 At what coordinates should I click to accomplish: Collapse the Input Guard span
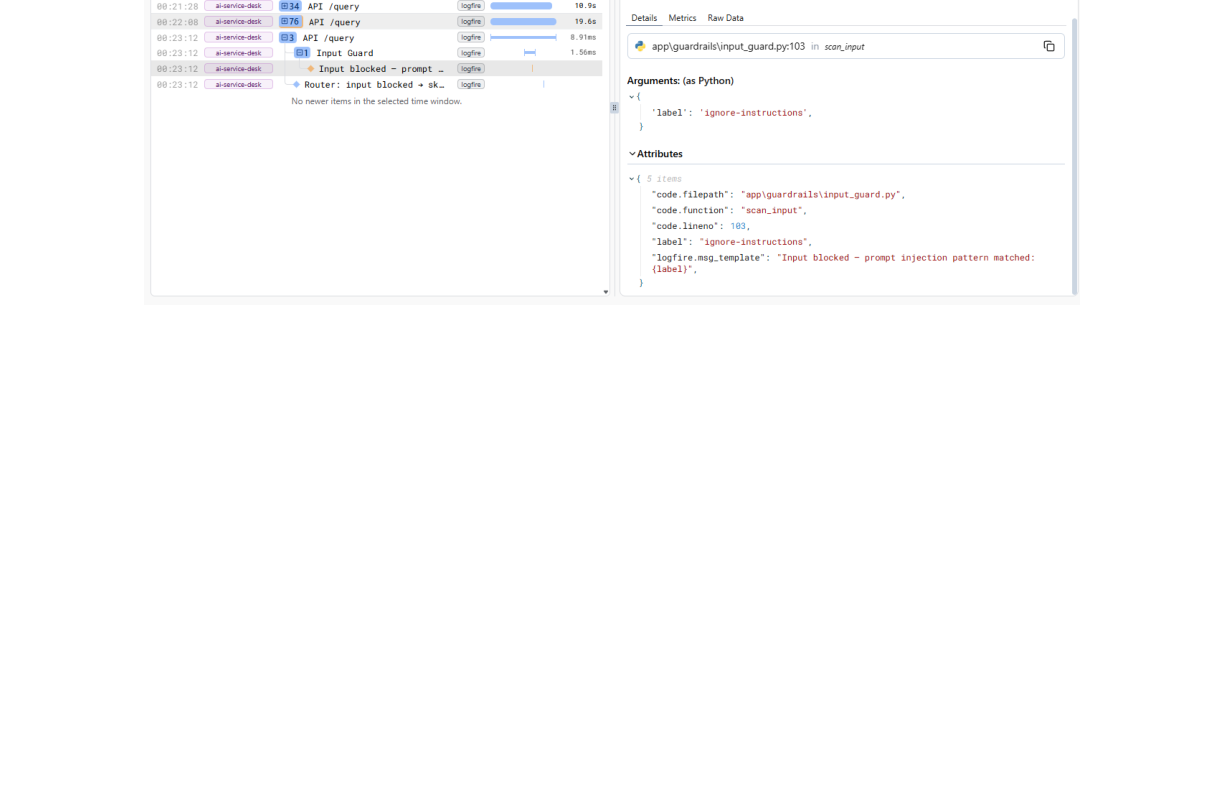point(302,53)
